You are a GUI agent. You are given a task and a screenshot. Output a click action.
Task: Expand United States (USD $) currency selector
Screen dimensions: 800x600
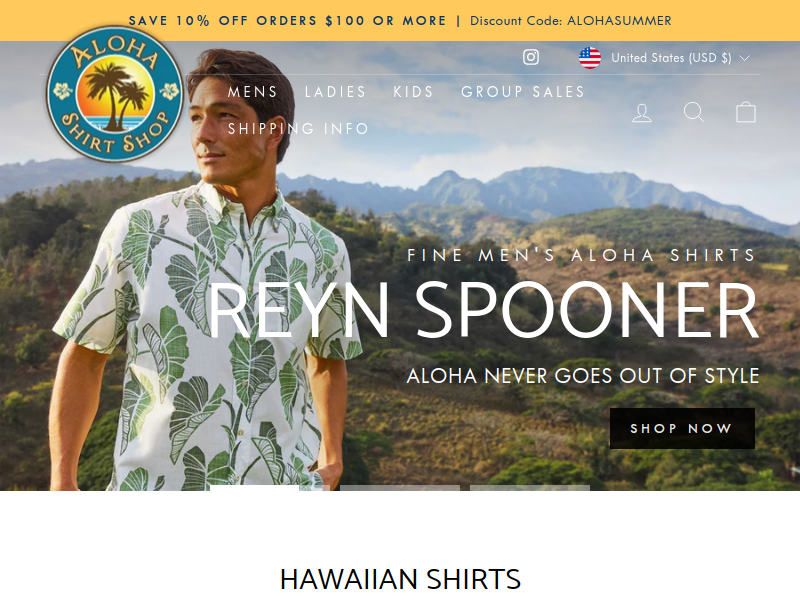pos(664,58)
